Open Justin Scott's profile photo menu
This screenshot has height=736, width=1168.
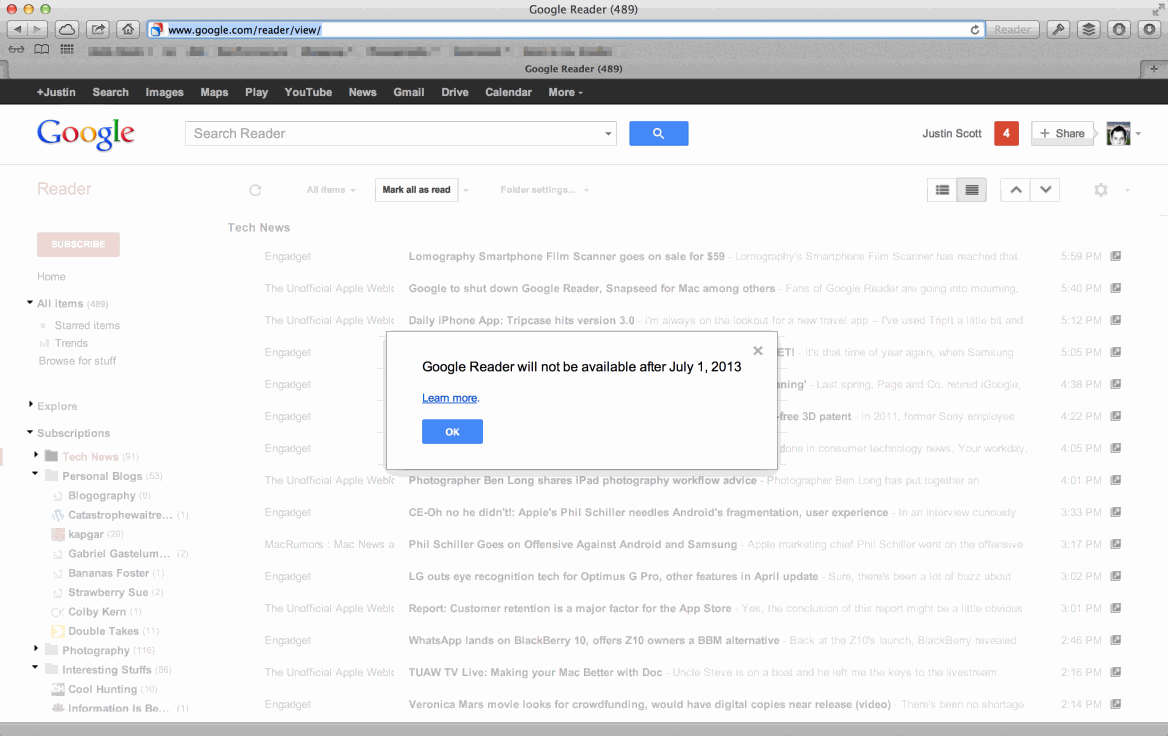pos(1118,133)
